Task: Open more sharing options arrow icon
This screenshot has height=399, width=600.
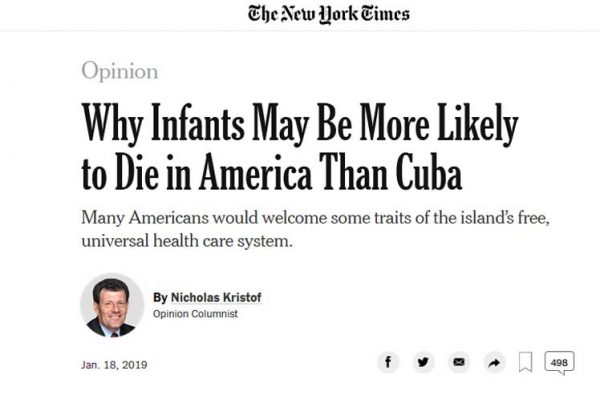Action: pyautogui.click(x=494, y=362)
